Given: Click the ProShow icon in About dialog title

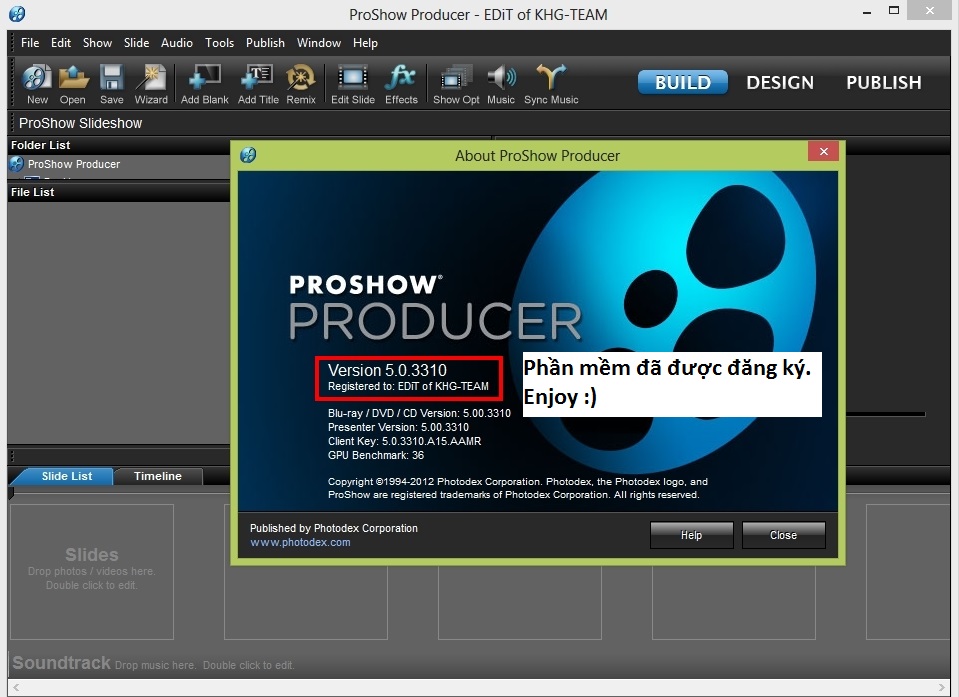Looking at the screenshot, I should 248,155.
